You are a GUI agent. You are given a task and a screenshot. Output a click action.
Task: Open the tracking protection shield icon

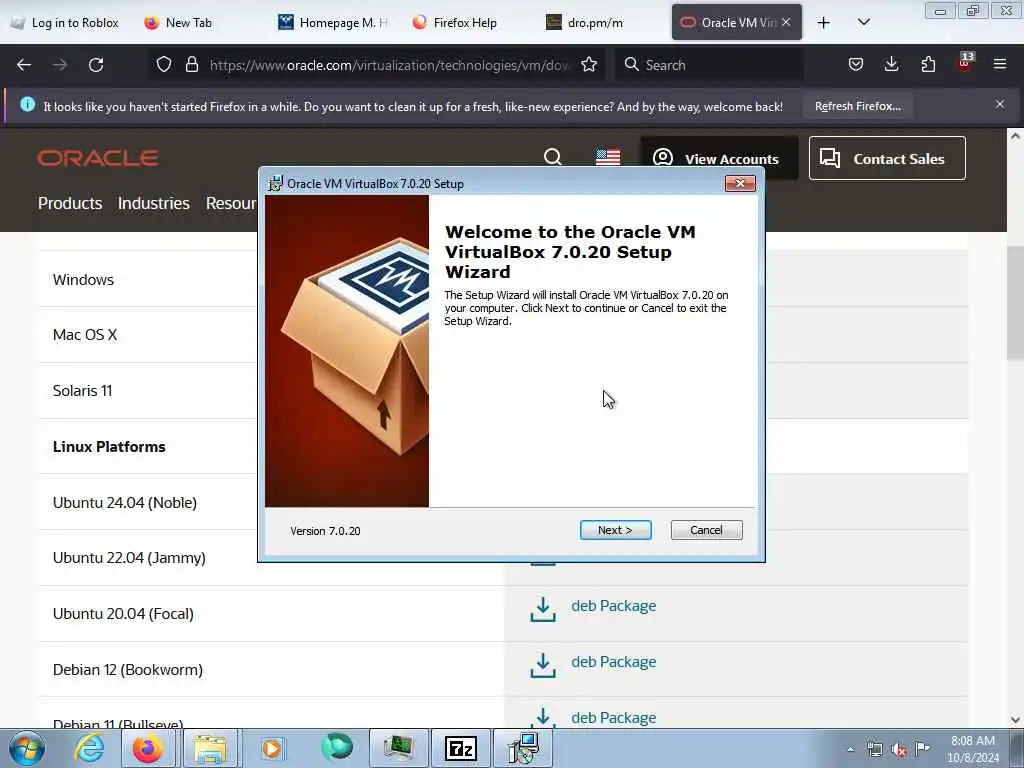pyautogui.click(x=164, y=64)
